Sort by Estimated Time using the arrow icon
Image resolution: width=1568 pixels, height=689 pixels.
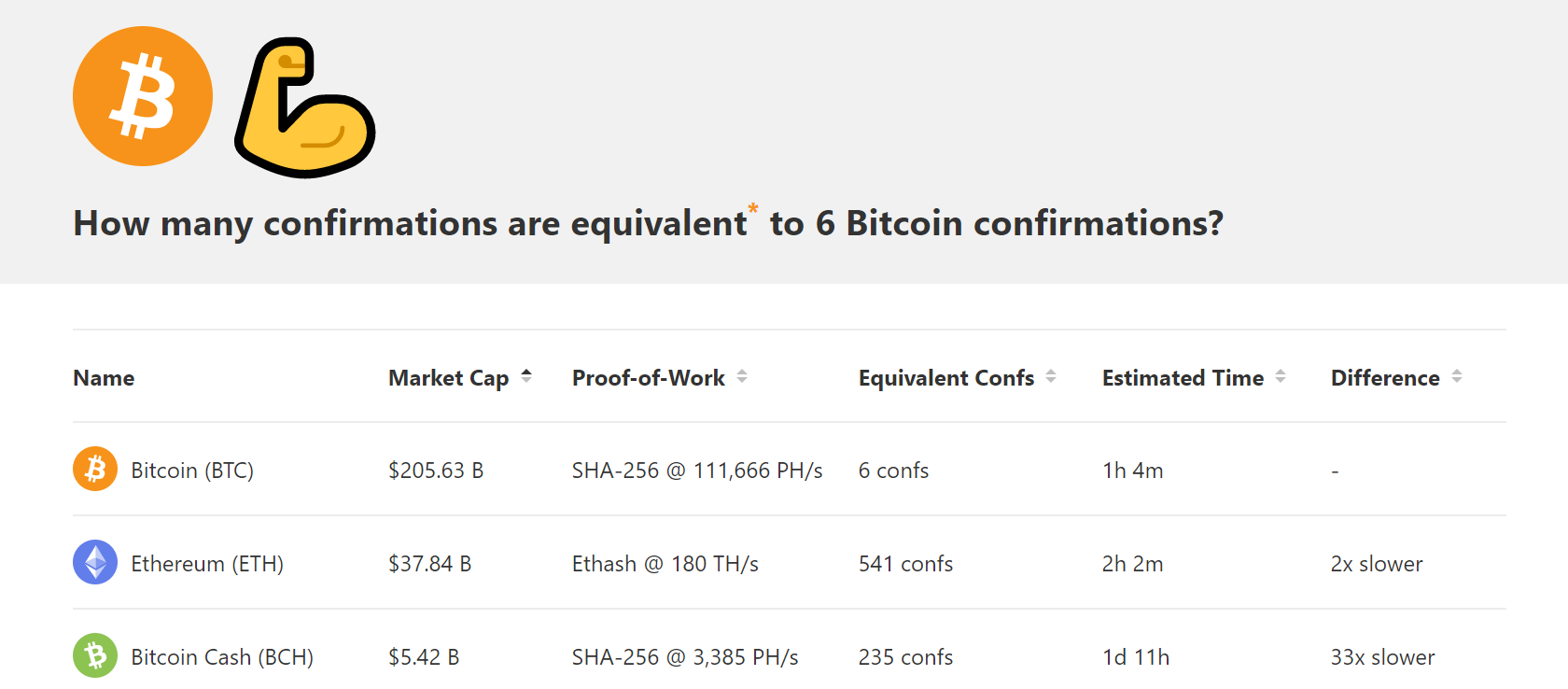pyautogui.click(x=1281, y=376)
